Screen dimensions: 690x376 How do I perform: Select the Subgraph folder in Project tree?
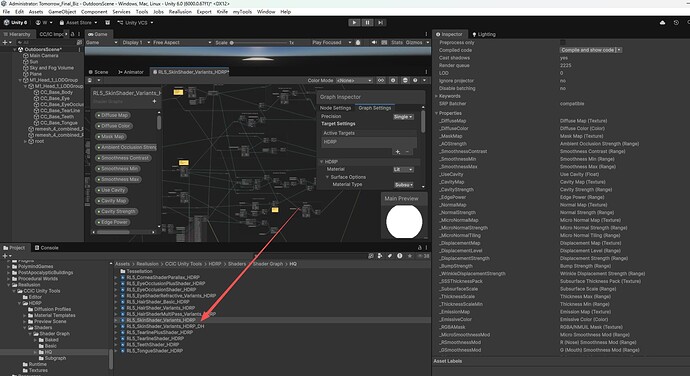pos(55,358)
